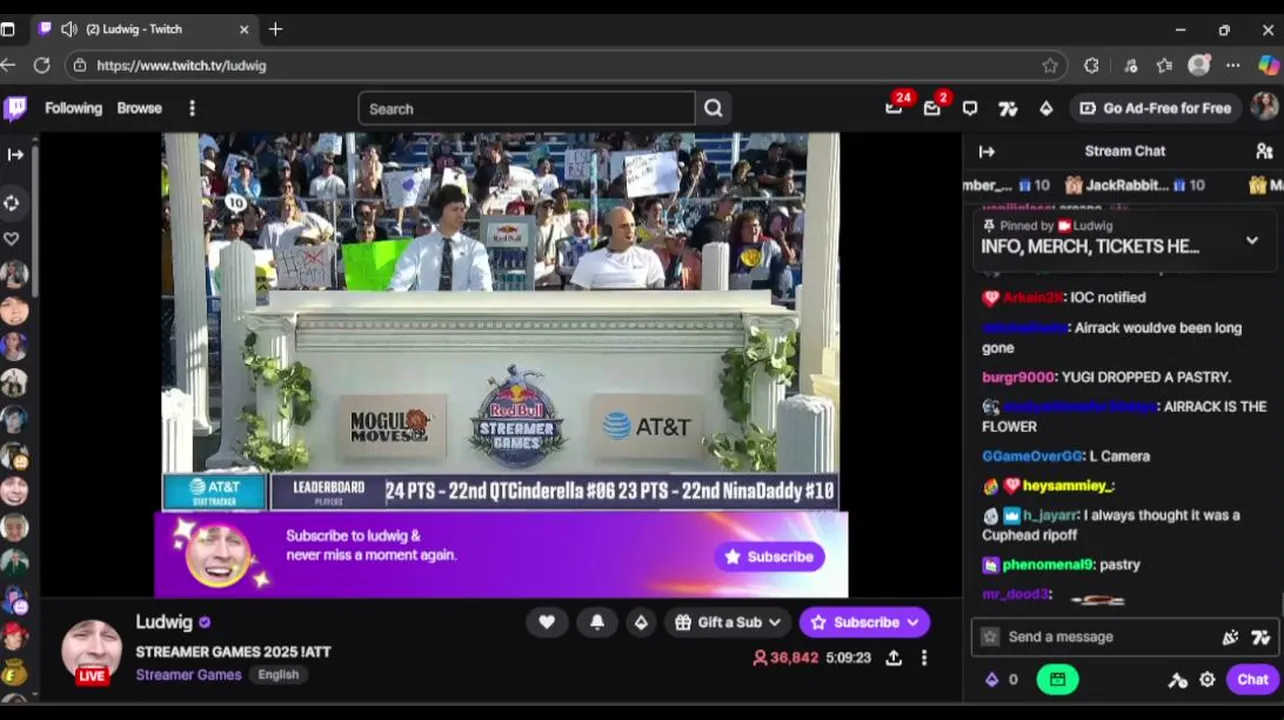Open three-dot stream options beside share icon
This screenshot has width=1284, height=720.
click(924, 657)
